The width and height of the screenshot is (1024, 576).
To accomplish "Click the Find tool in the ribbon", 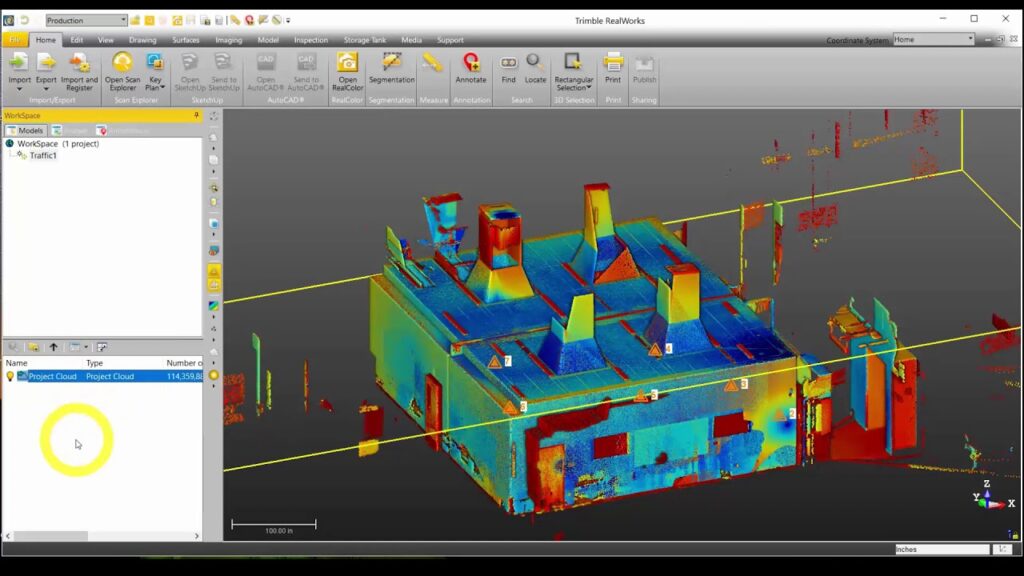I will (508, 70).
